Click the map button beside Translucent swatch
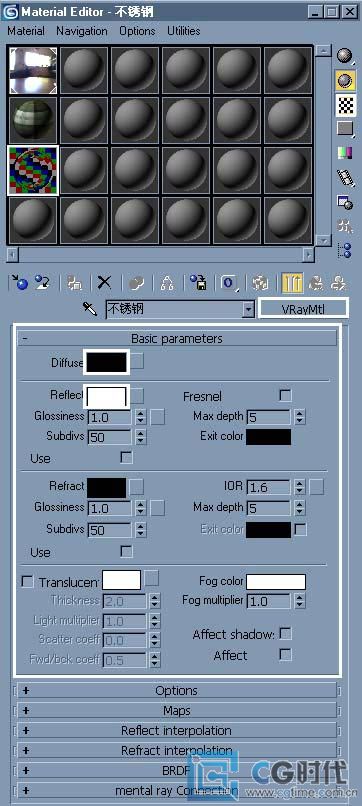Image resolution: width=362 pixels, height=806 pixels. tap(151, 578)
